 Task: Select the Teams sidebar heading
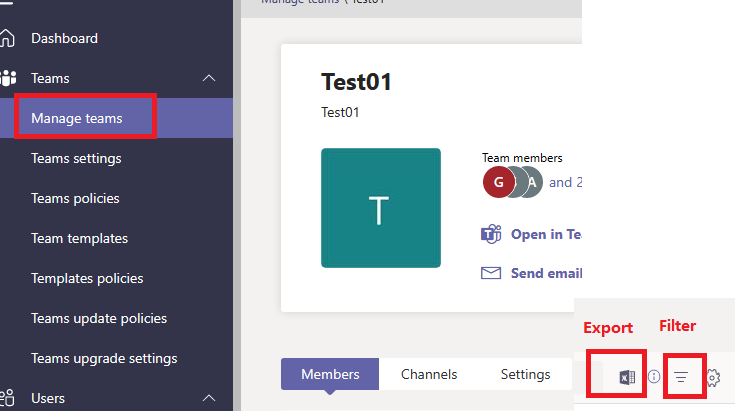(50, 78)
